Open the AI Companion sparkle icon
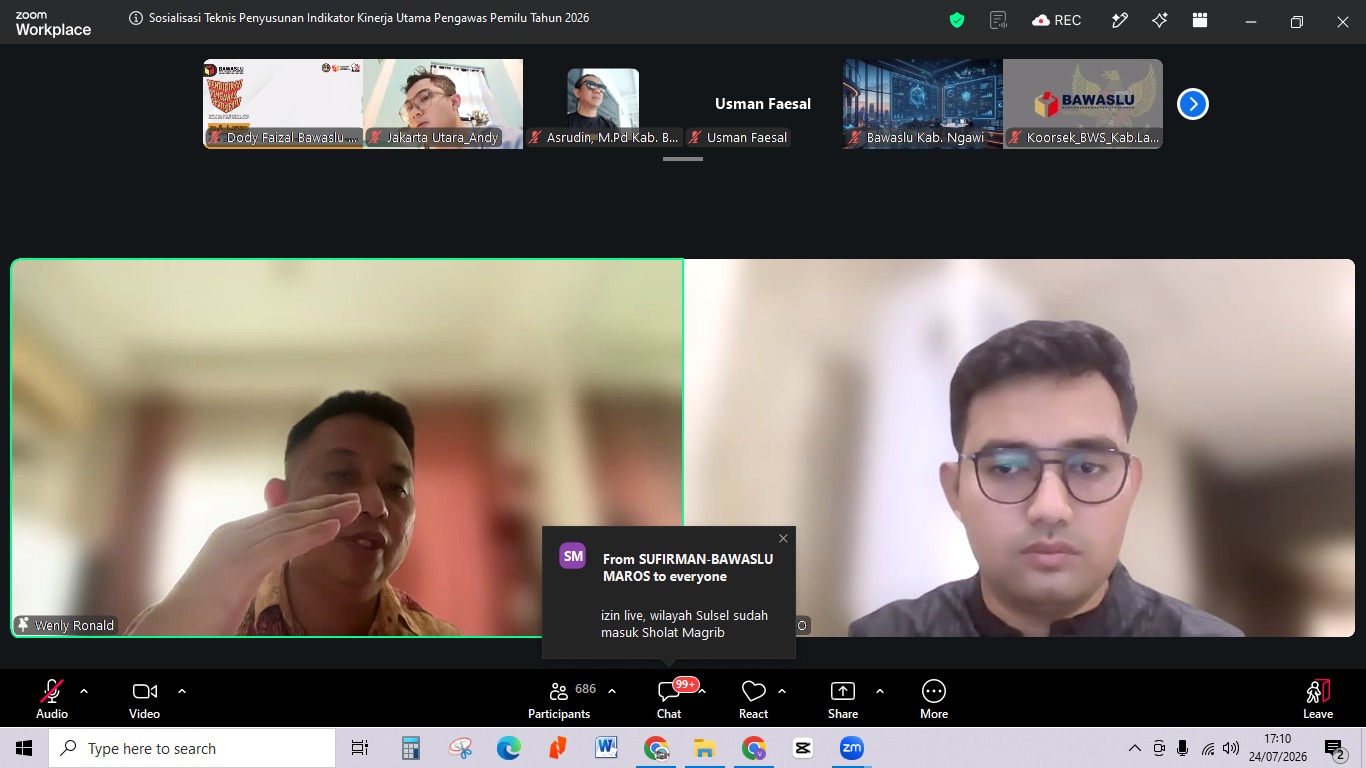 tap(1160, 20)
